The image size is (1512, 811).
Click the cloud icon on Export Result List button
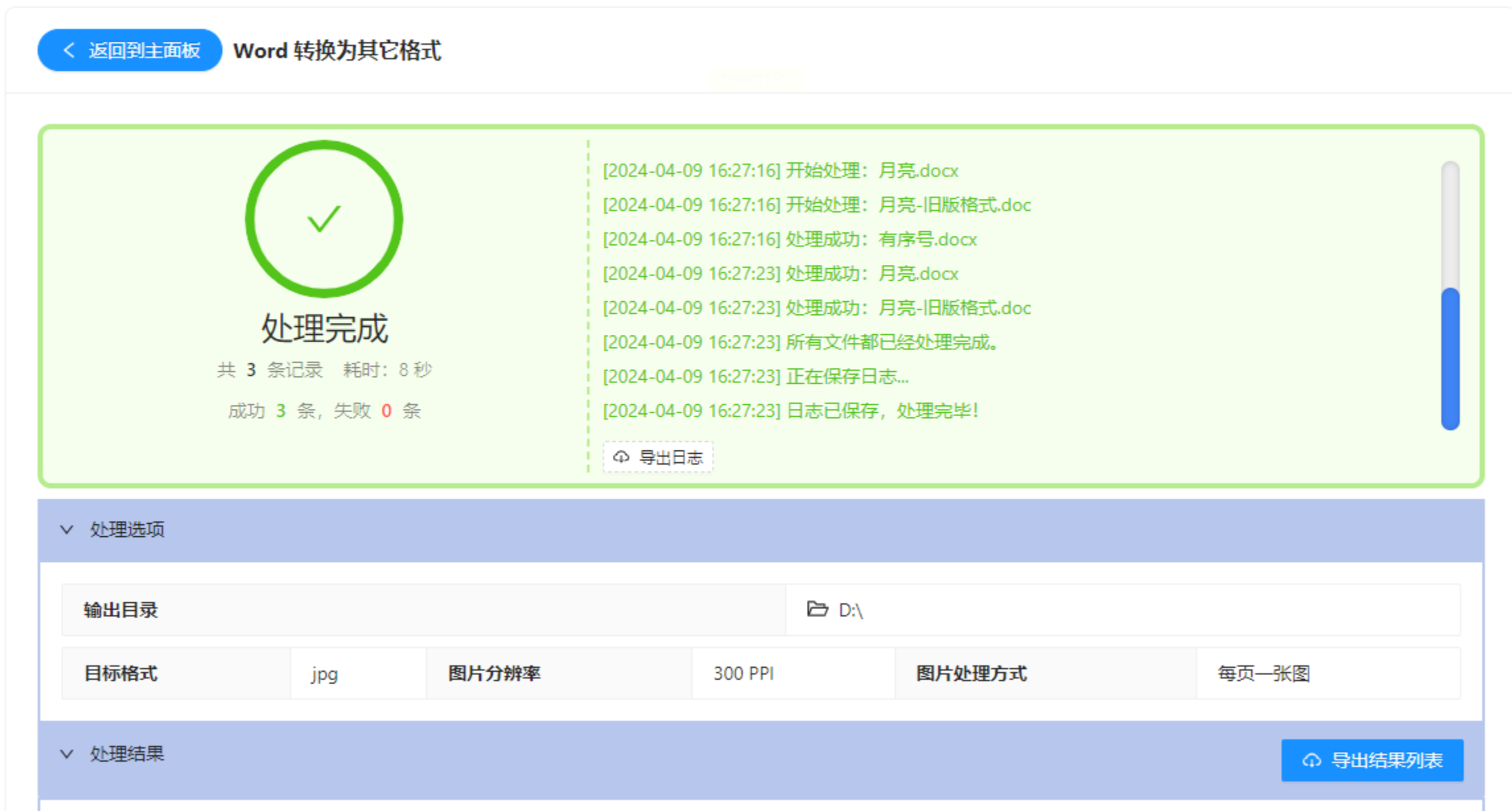[x=1311, y=760]
